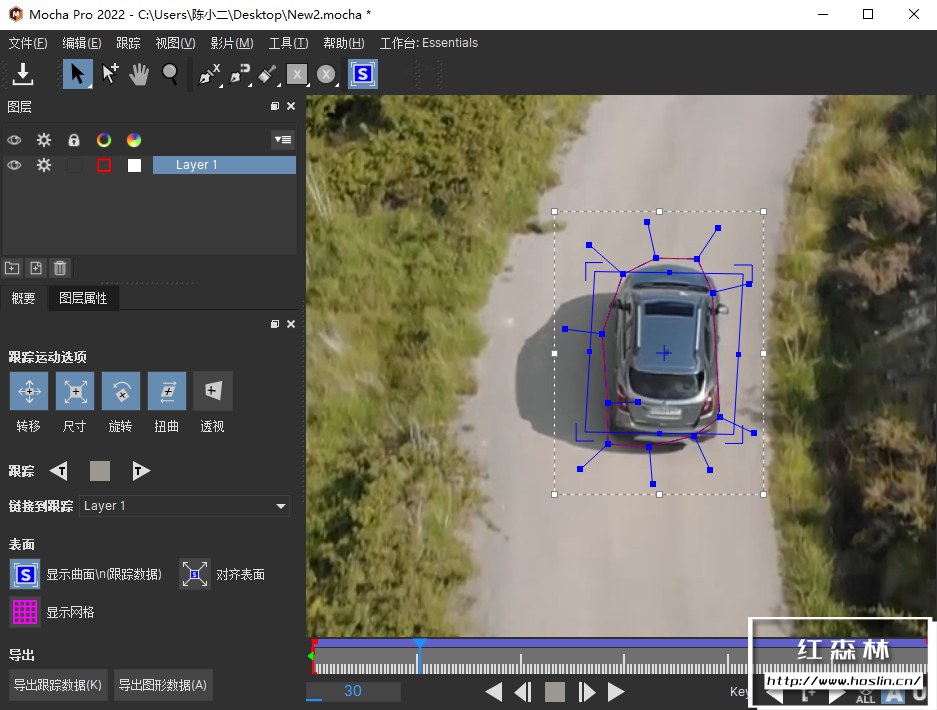Select the Create X-Spline pen tool
The width and height of the screenshot is (937, 710).
click(x=208, y=73)
